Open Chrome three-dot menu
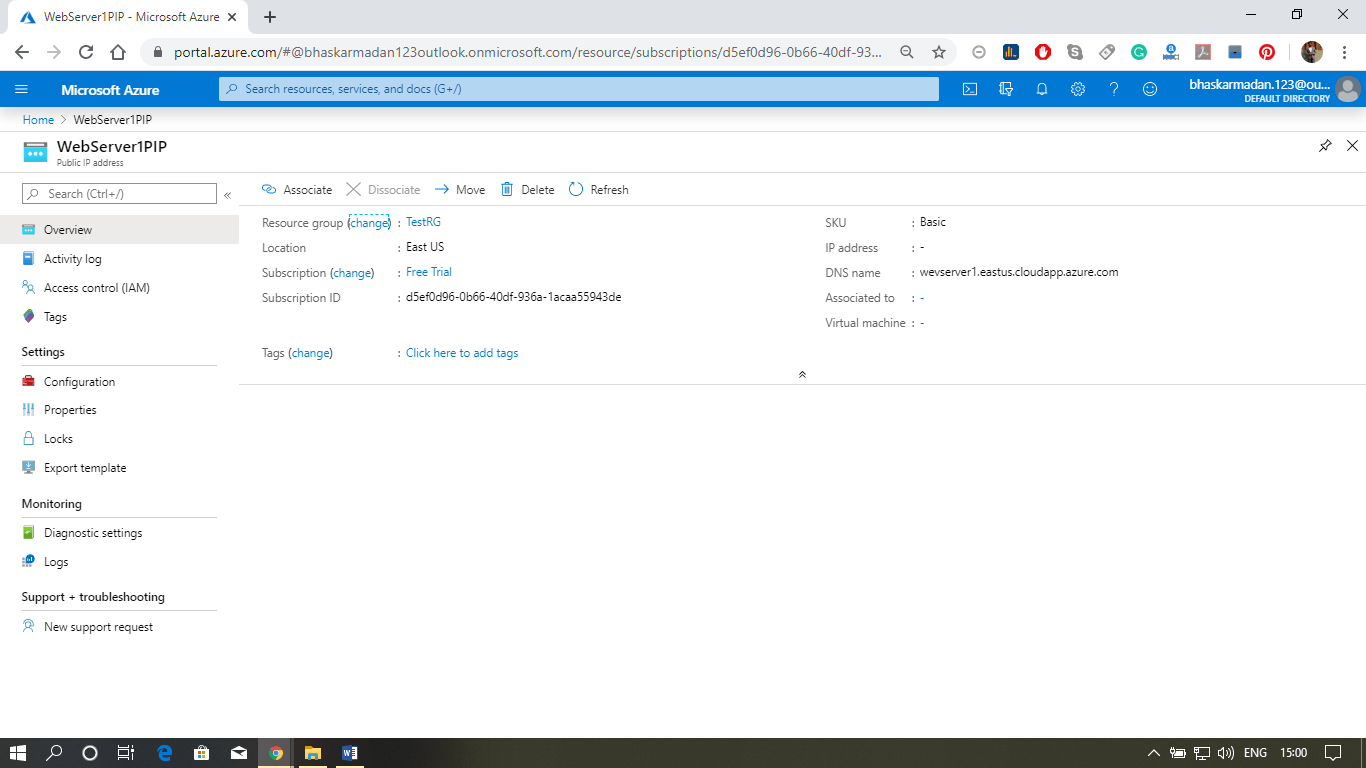 1345,52
